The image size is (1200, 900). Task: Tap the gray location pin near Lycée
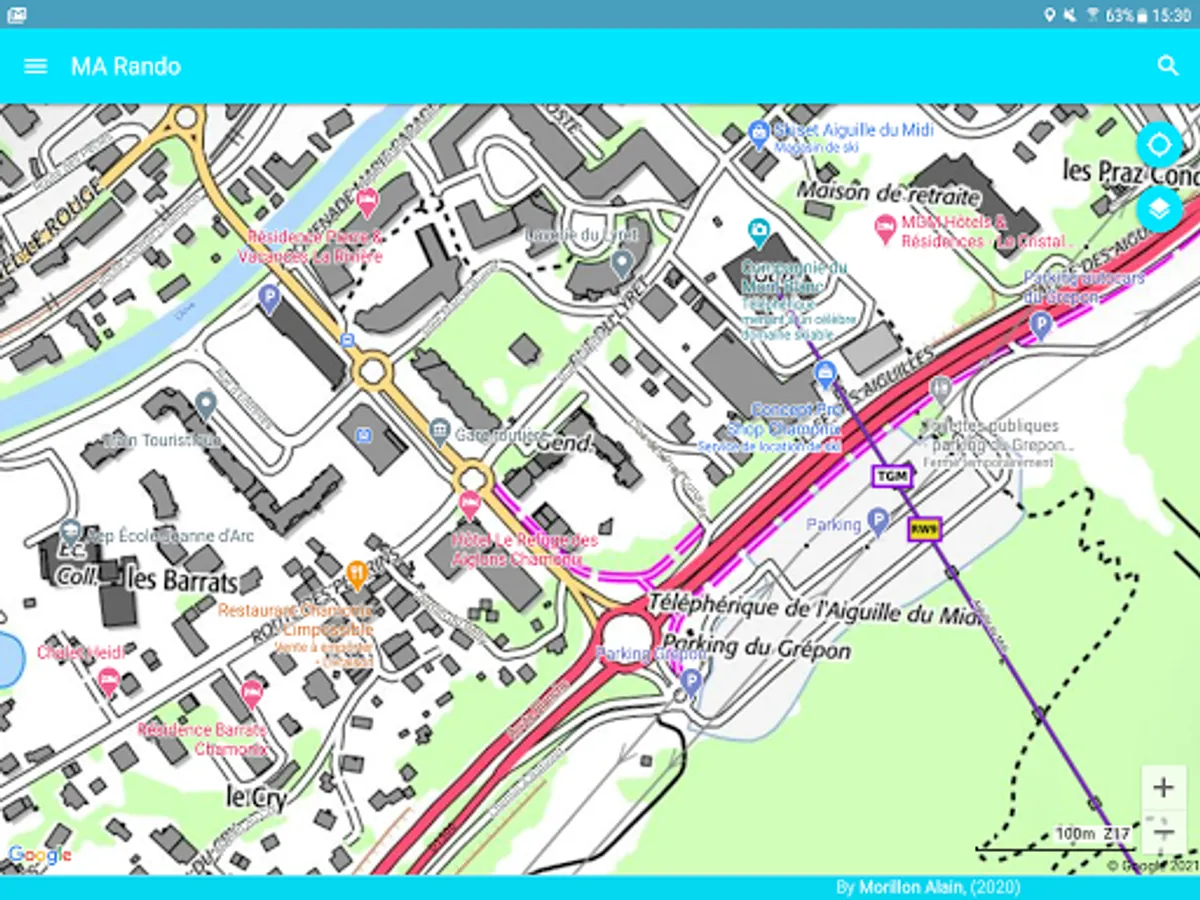click(x=622, y=264)
